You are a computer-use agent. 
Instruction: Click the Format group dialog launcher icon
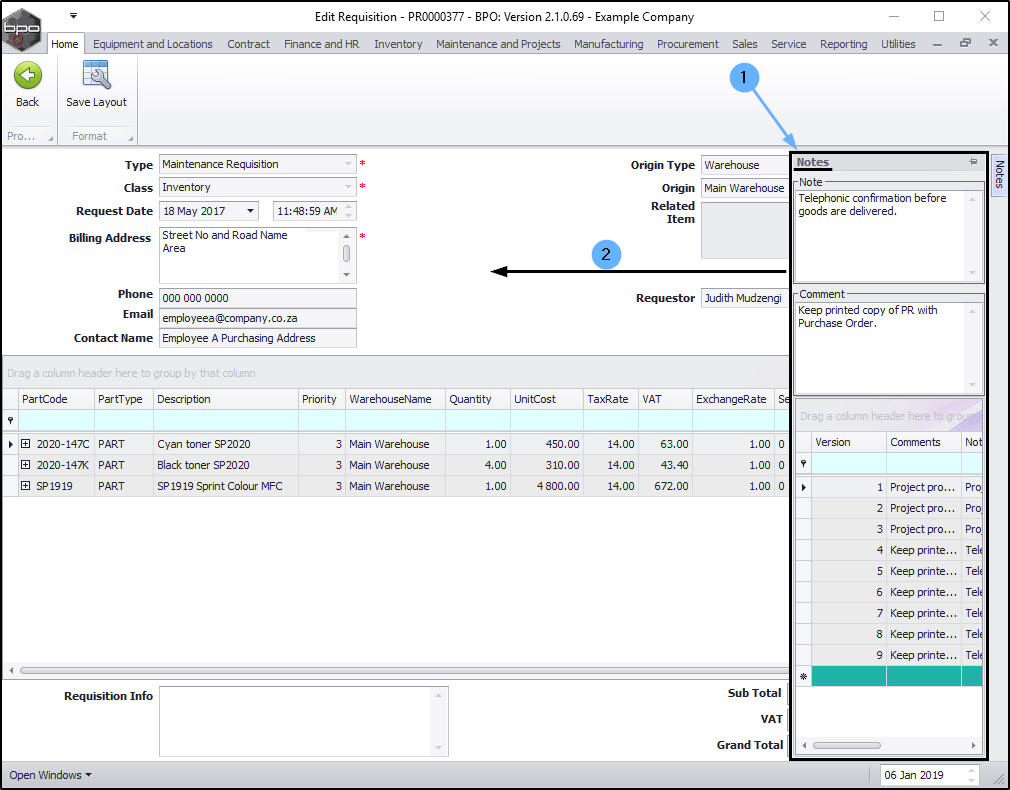click(x=132, y=138)
